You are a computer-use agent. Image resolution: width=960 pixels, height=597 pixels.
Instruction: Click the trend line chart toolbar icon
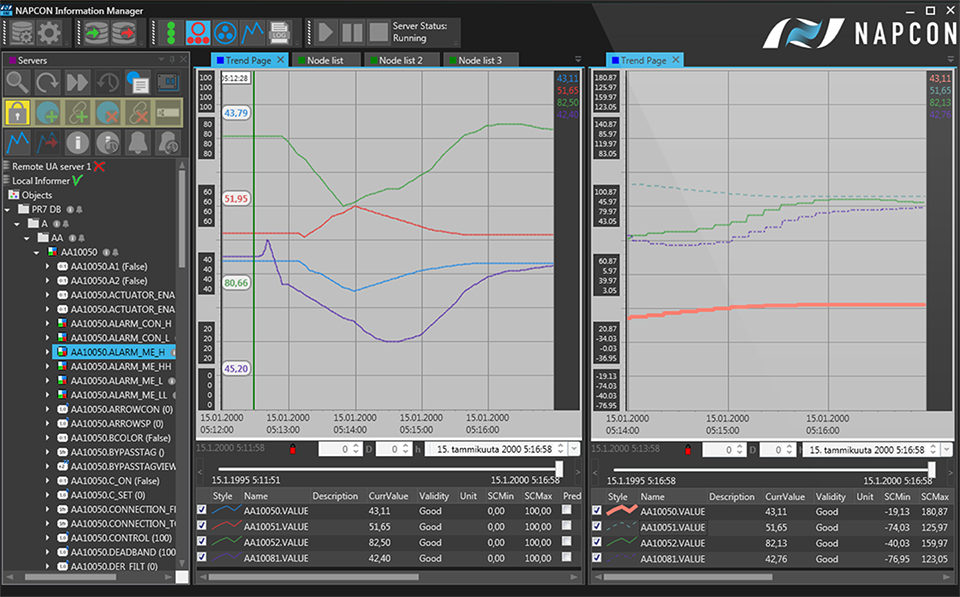click(252, 32)
